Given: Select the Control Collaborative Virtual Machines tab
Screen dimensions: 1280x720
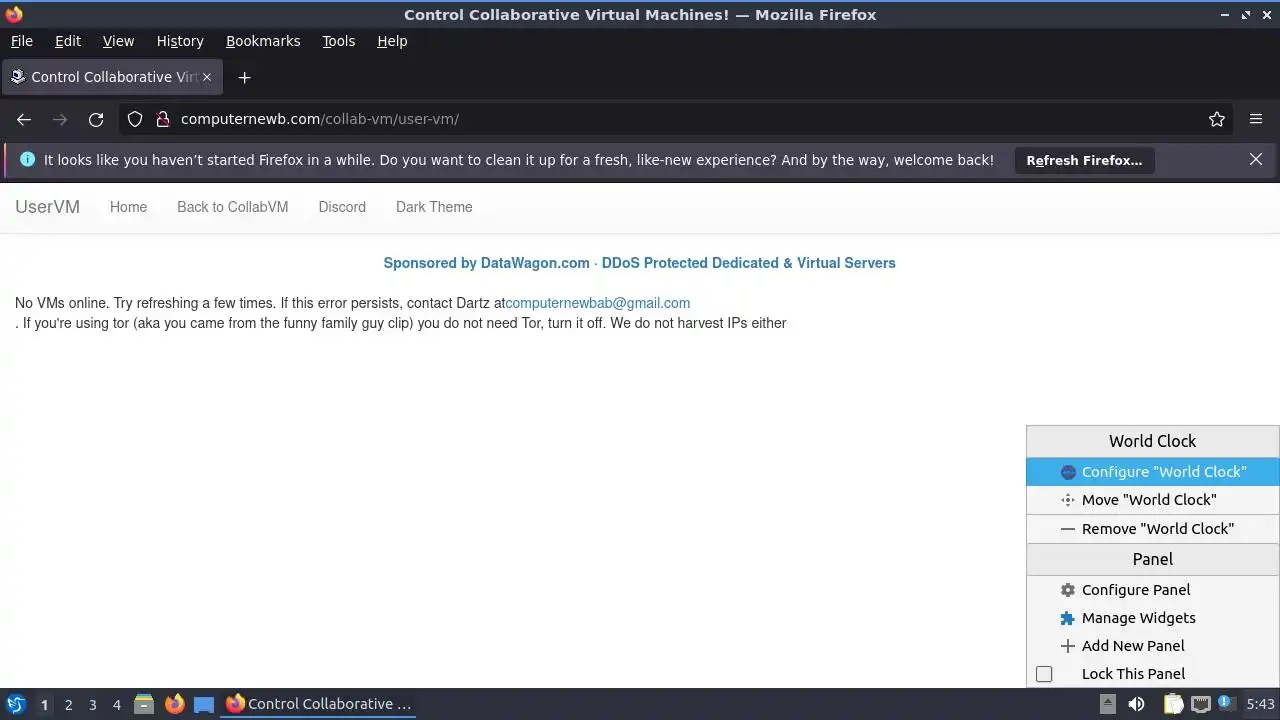Looking at the screenshot, I should tap(111, 77).
